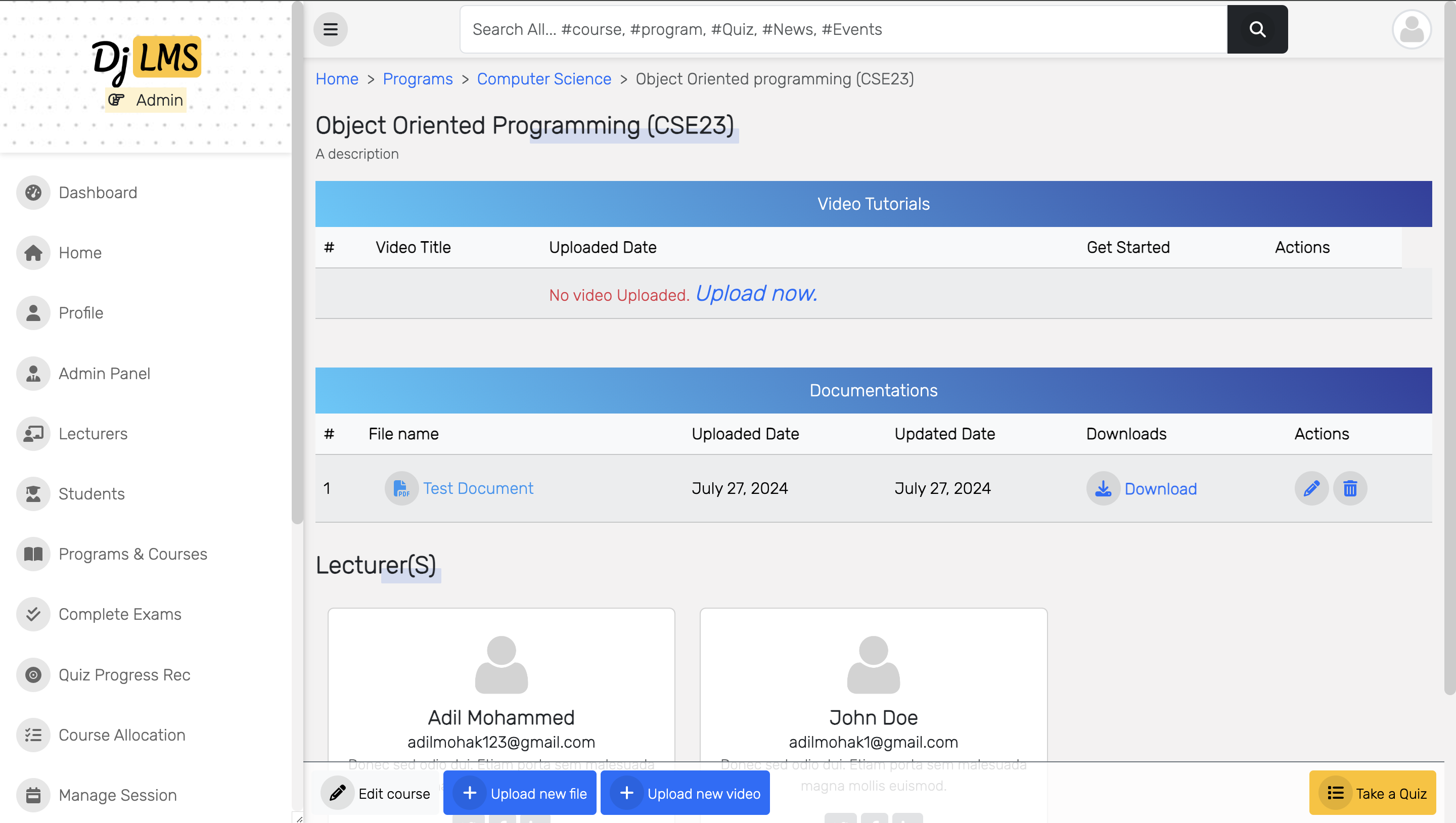This screenshot has width=1456, height=823.
Task: Click the Home breadcrumb link
Action: click(337, 79)
